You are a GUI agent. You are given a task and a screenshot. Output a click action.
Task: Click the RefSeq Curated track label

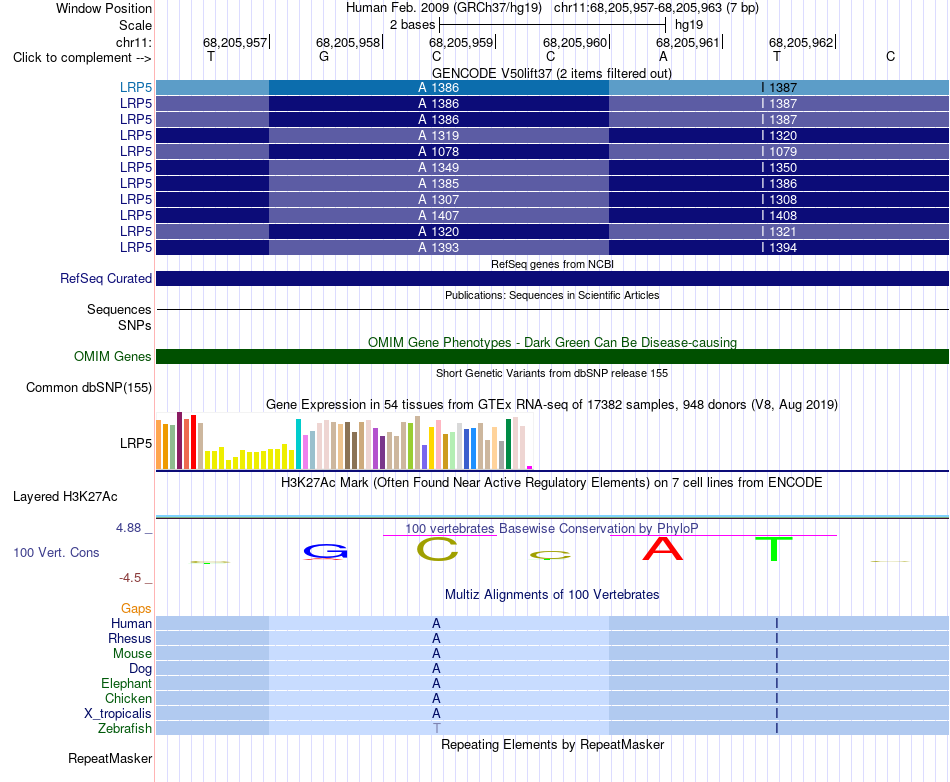(106, 279)
